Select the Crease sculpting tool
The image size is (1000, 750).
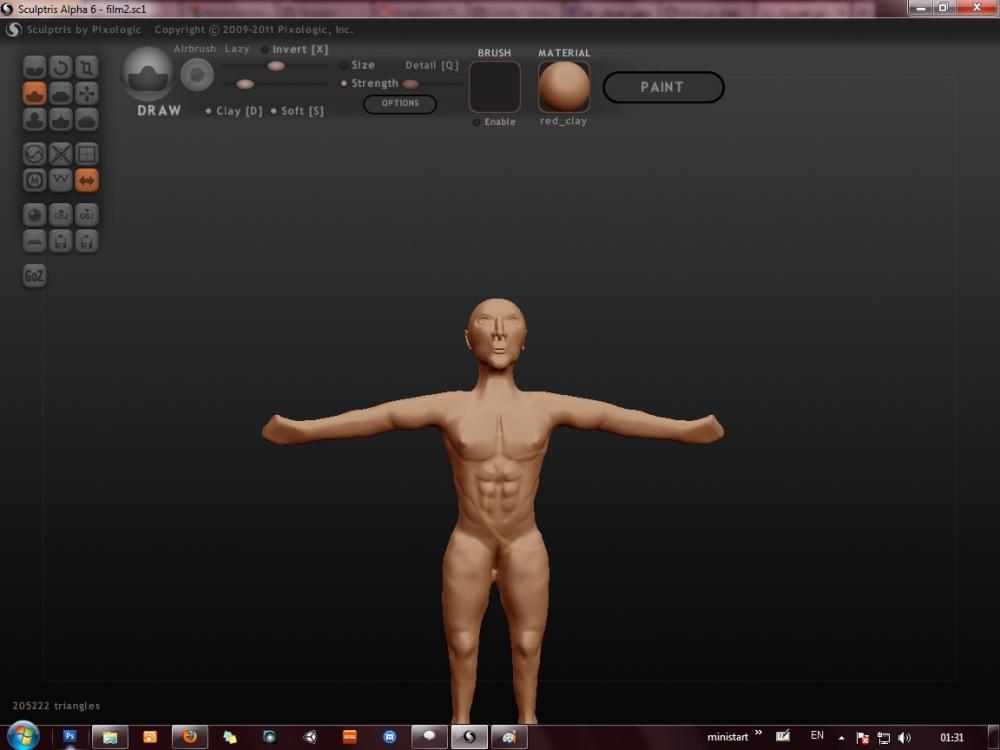[x=35, y=68]
